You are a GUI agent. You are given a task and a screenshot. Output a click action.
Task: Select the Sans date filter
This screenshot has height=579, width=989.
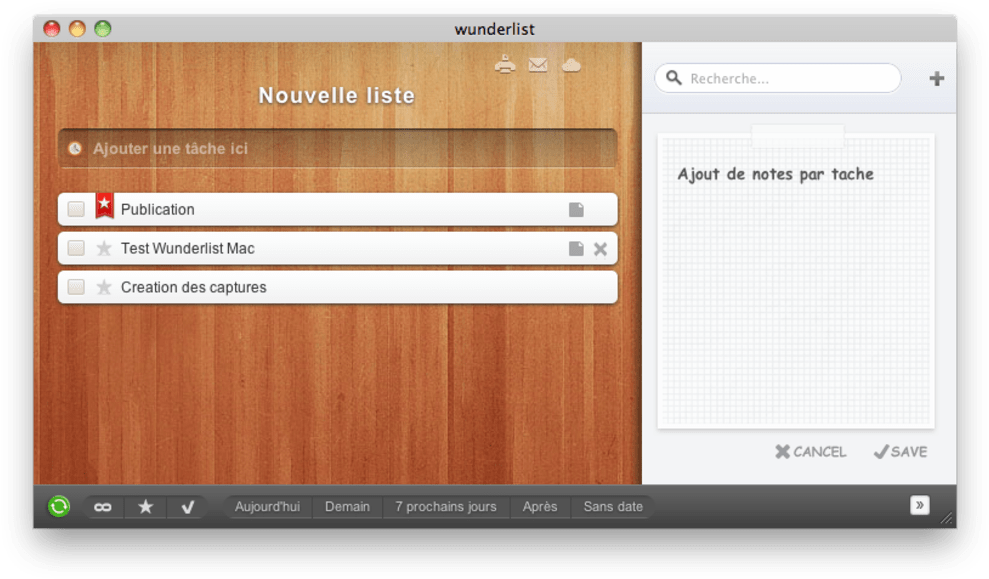[x=613, y=507]
